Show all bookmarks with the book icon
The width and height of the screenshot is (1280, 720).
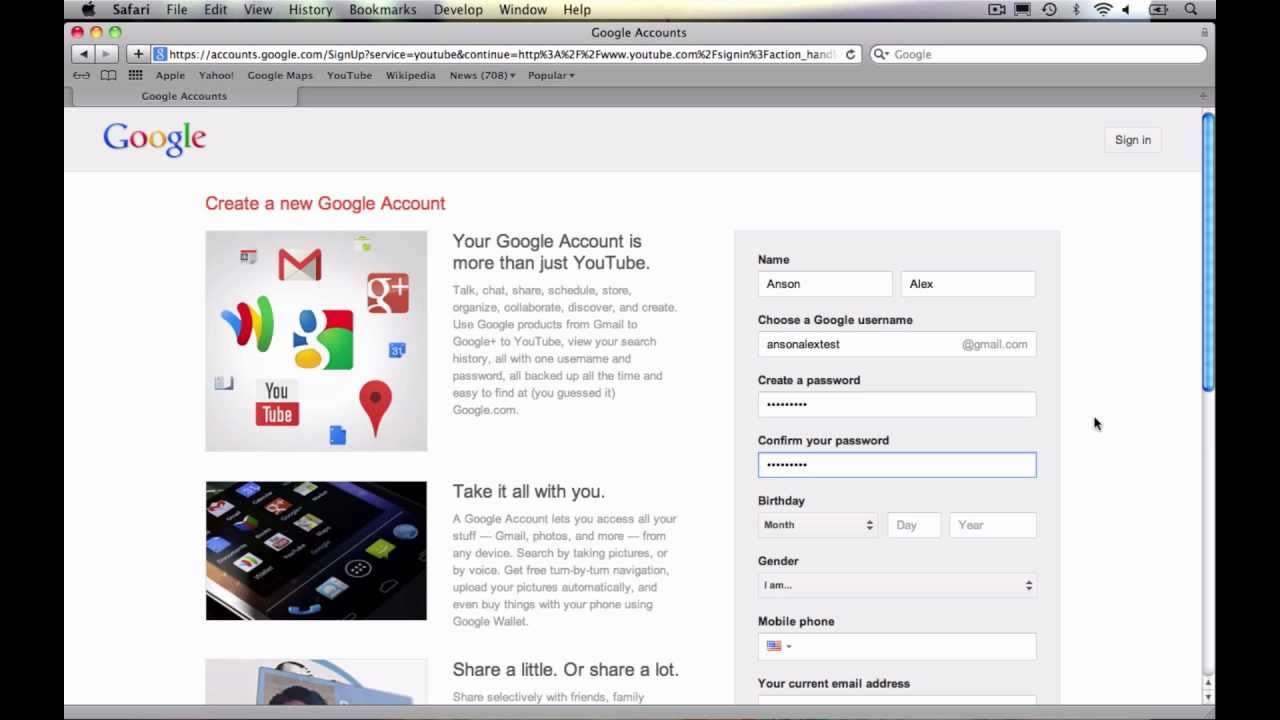click(x=109, y=75)
